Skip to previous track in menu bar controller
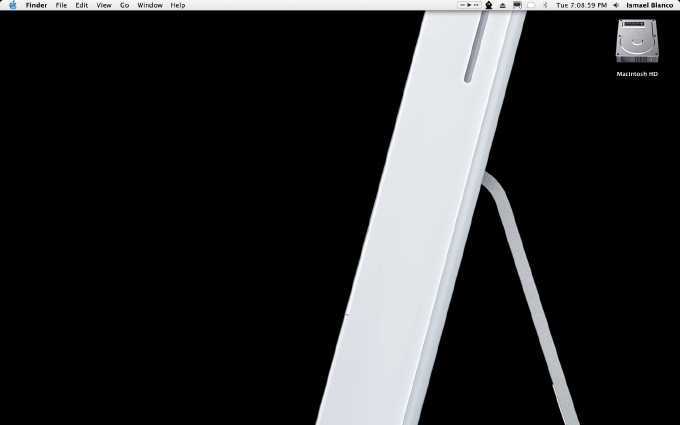 coord(462,5)
